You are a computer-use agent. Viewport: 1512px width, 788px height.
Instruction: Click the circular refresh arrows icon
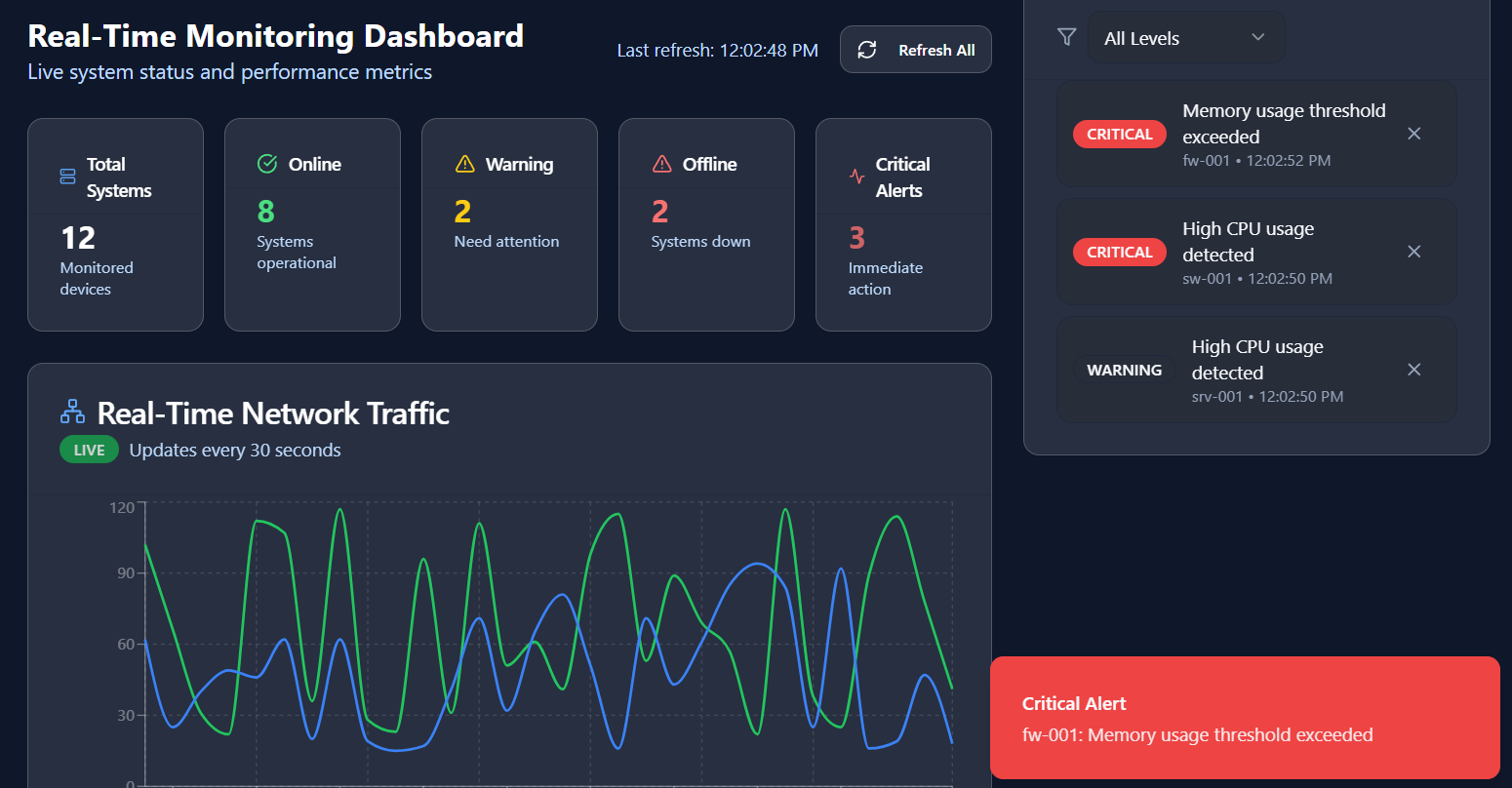[866, 50]
